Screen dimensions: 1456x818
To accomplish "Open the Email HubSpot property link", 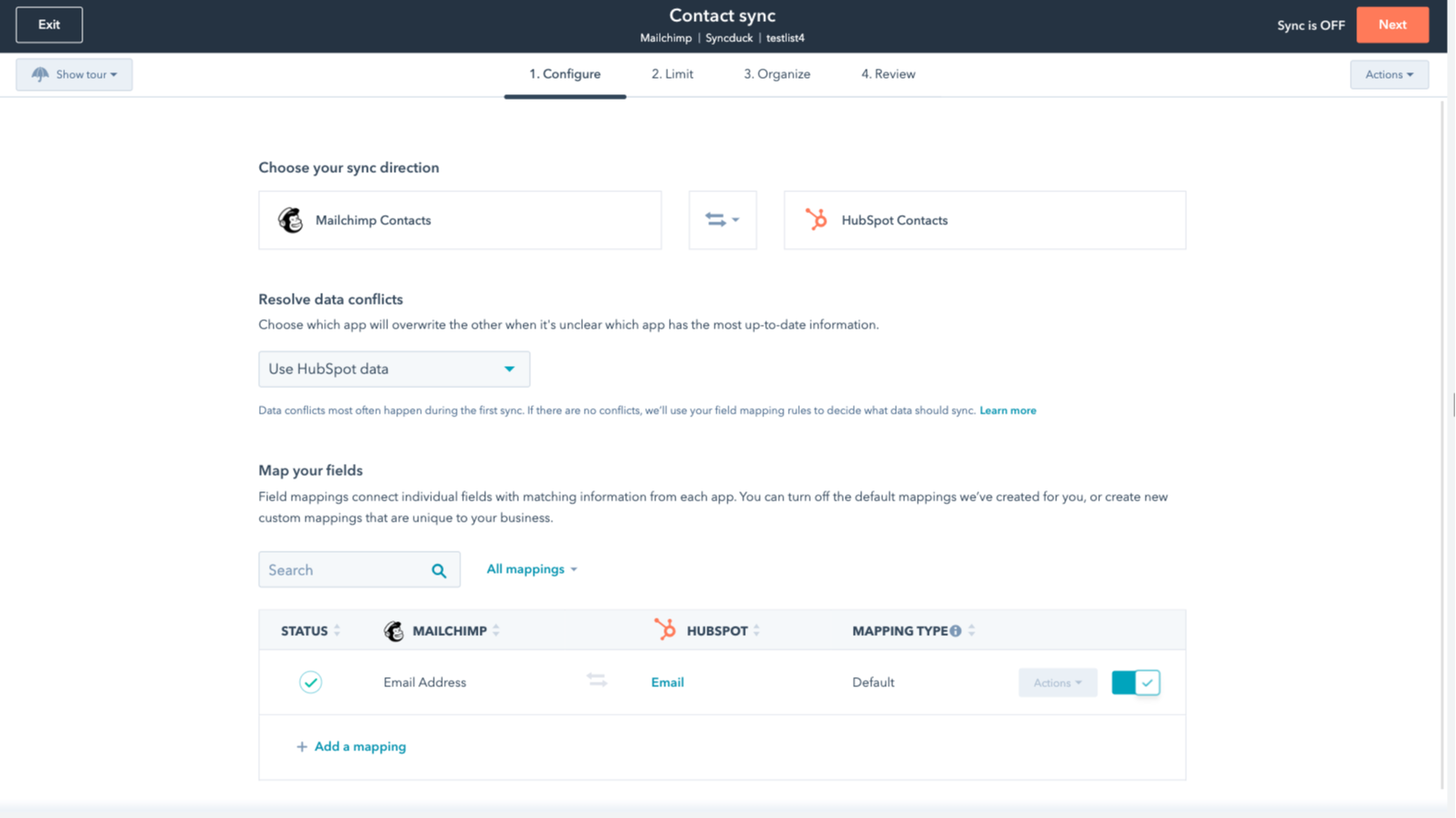I will click(x=667, y=683).
